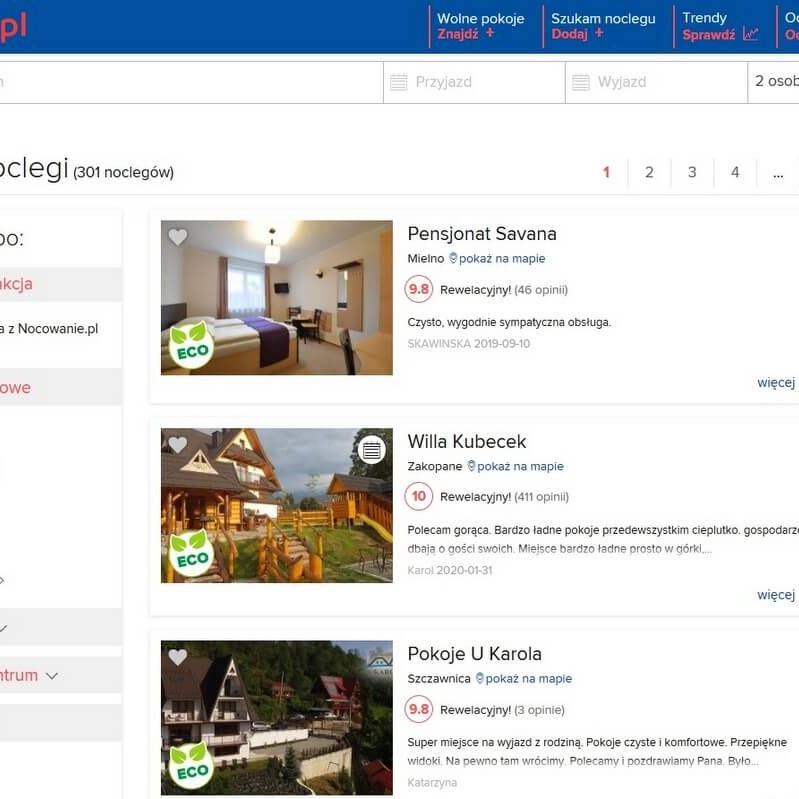Open the '2 osob' guests dropdown
799x799 pixels.
click(x=775, y=82)
